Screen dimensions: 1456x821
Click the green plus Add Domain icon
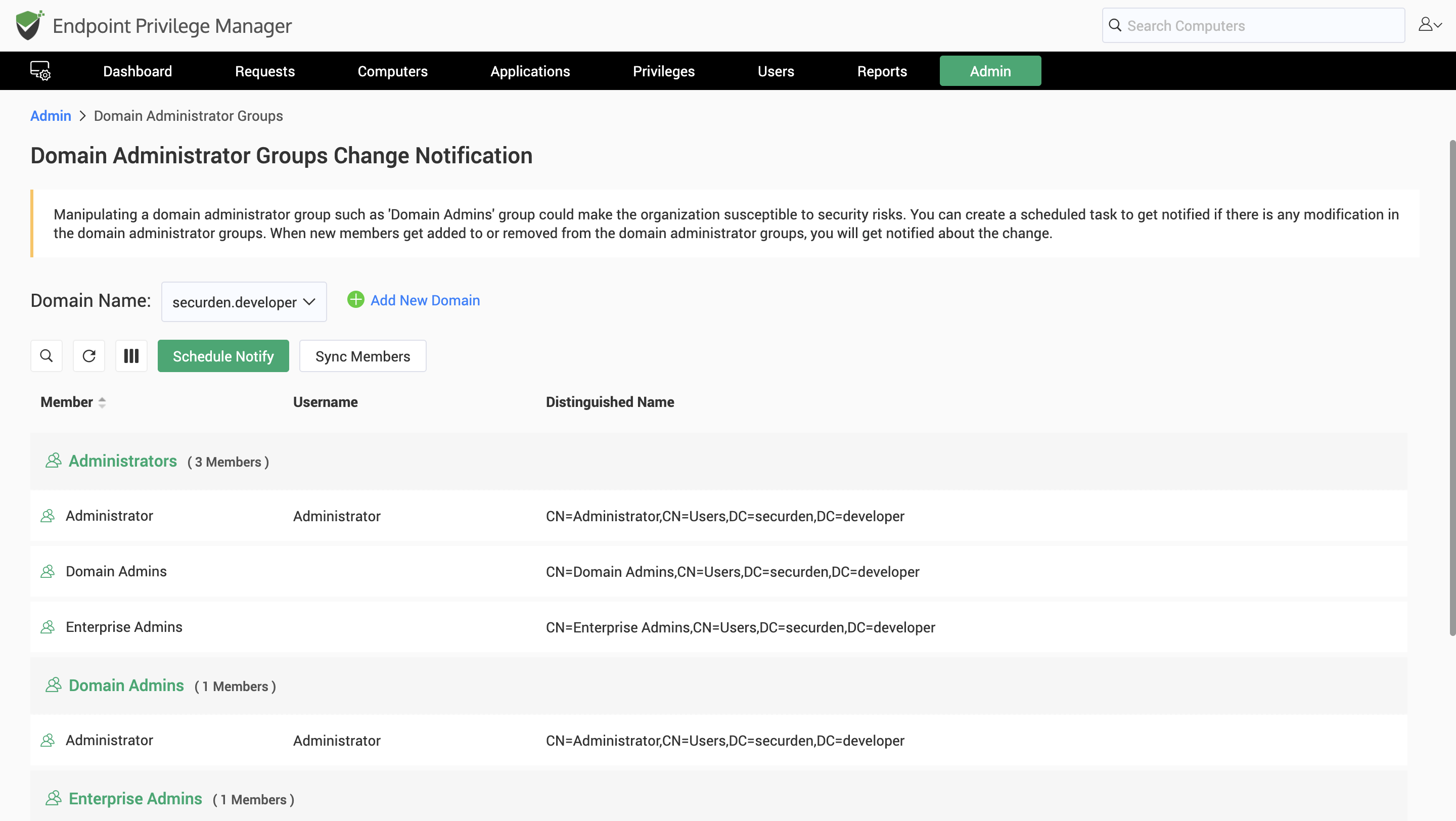click(x=355, y=300)
